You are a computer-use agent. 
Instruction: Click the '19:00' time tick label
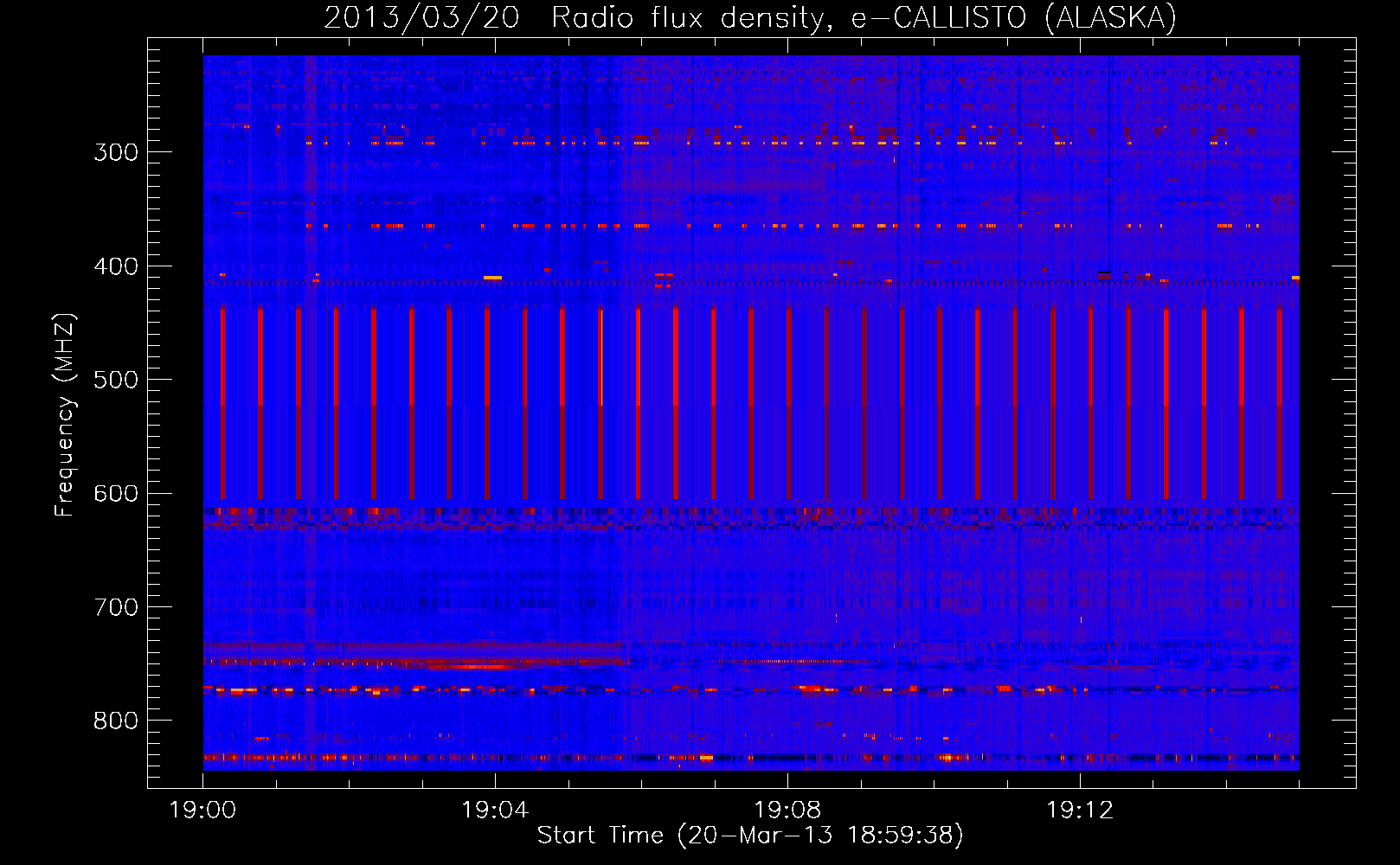click(x=202, y=811)
